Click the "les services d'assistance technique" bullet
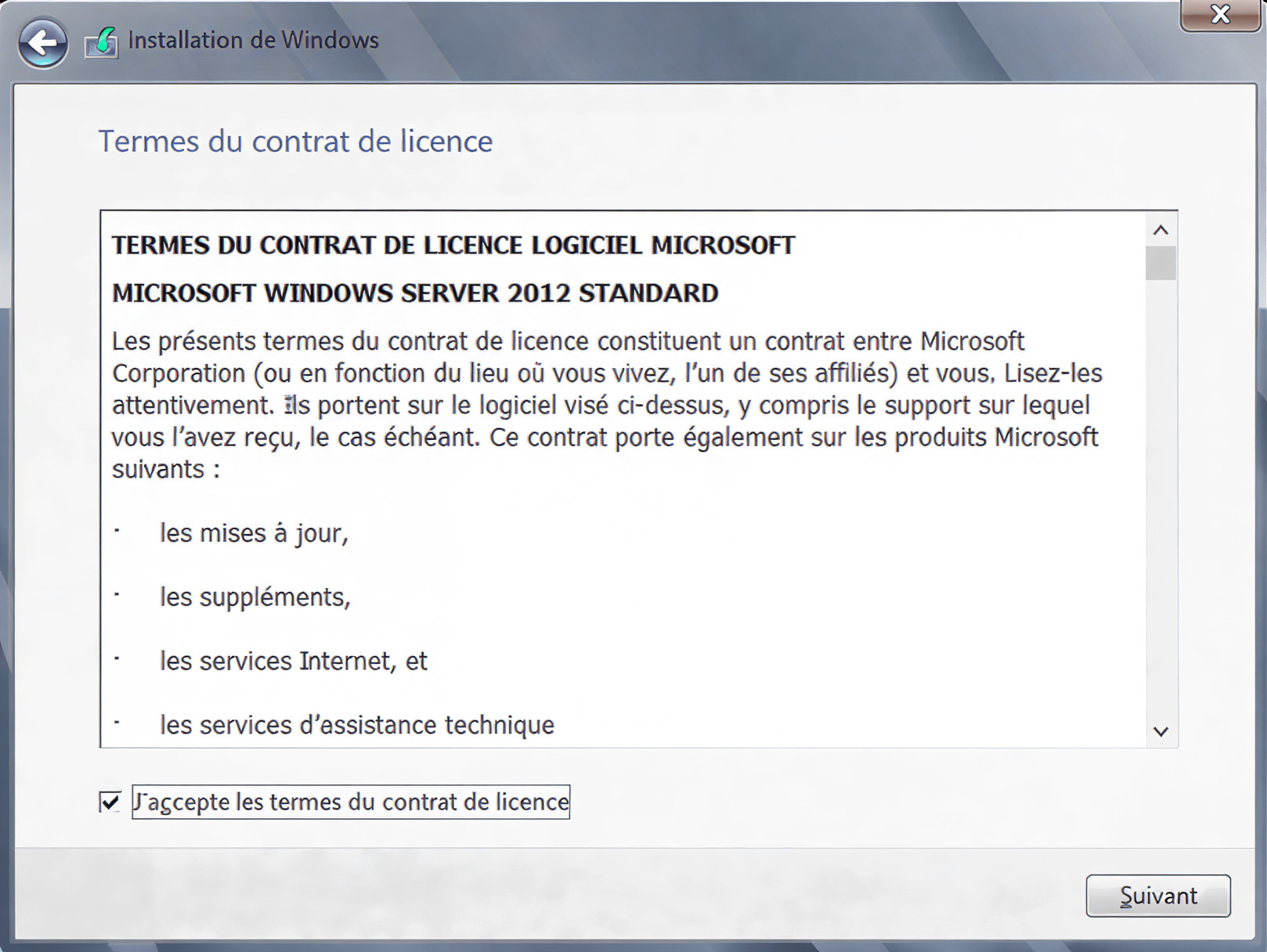Viewport: 1267px width, 952px height. (357, 725)
